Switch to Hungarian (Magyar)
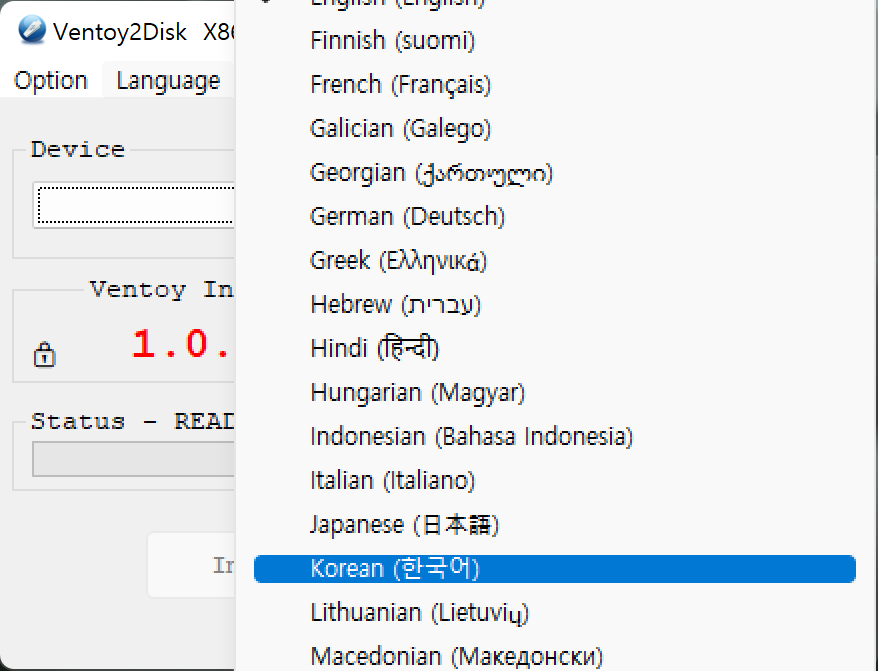Image resolution: width=878 pixels, height=671 pixels. (x=554, y=393)
